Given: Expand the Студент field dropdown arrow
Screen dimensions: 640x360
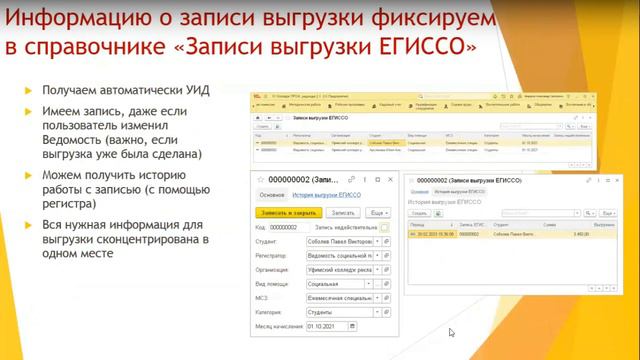Looking at the screenshot, I should click(x=378, y=242).
